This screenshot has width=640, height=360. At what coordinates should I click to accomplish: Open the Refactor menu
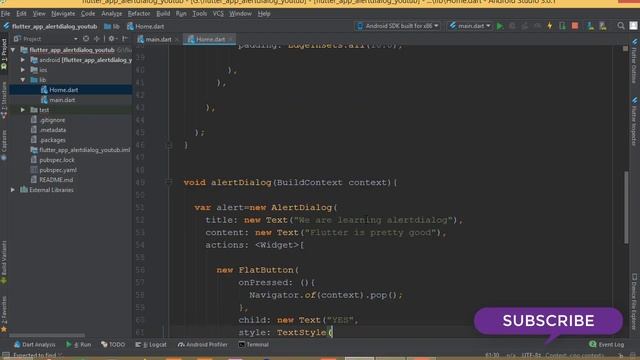coord(139,13)
